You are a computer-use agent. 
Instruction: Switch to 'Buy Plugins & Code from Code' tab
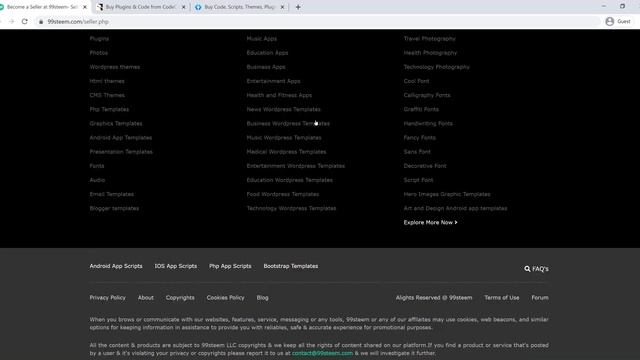[x=141, y=7]
